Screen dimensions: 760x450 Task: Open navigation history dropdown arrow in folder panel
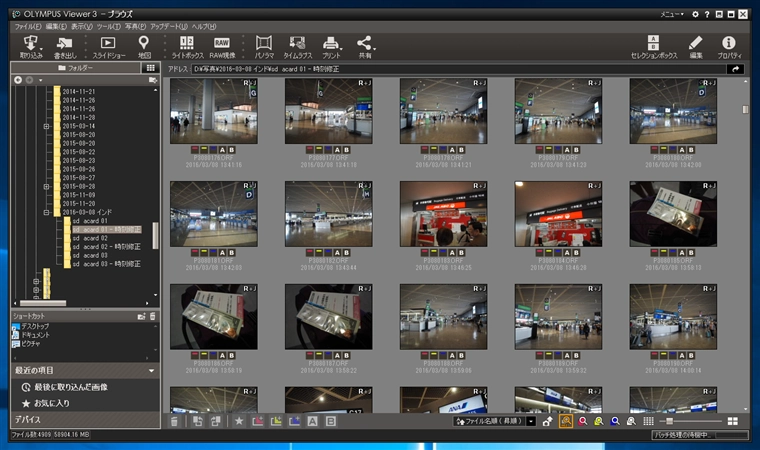(x=41, y=80)
